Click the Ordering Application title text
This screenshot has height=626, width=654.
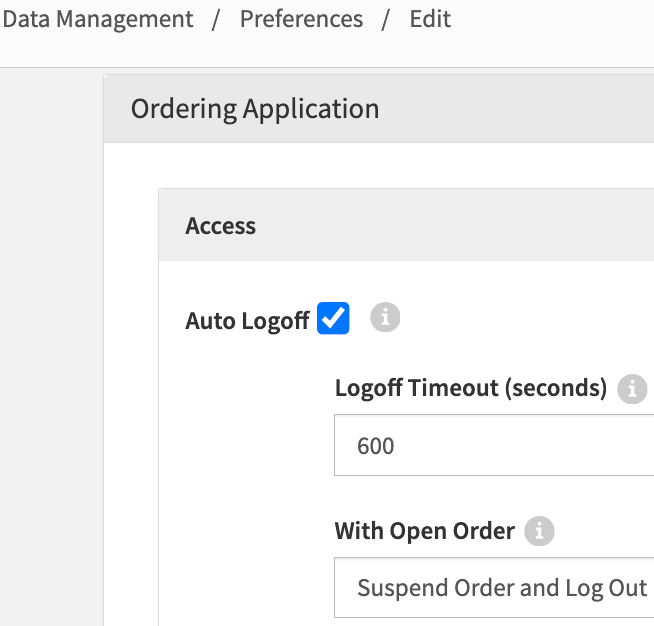click(x=255, y=109)
